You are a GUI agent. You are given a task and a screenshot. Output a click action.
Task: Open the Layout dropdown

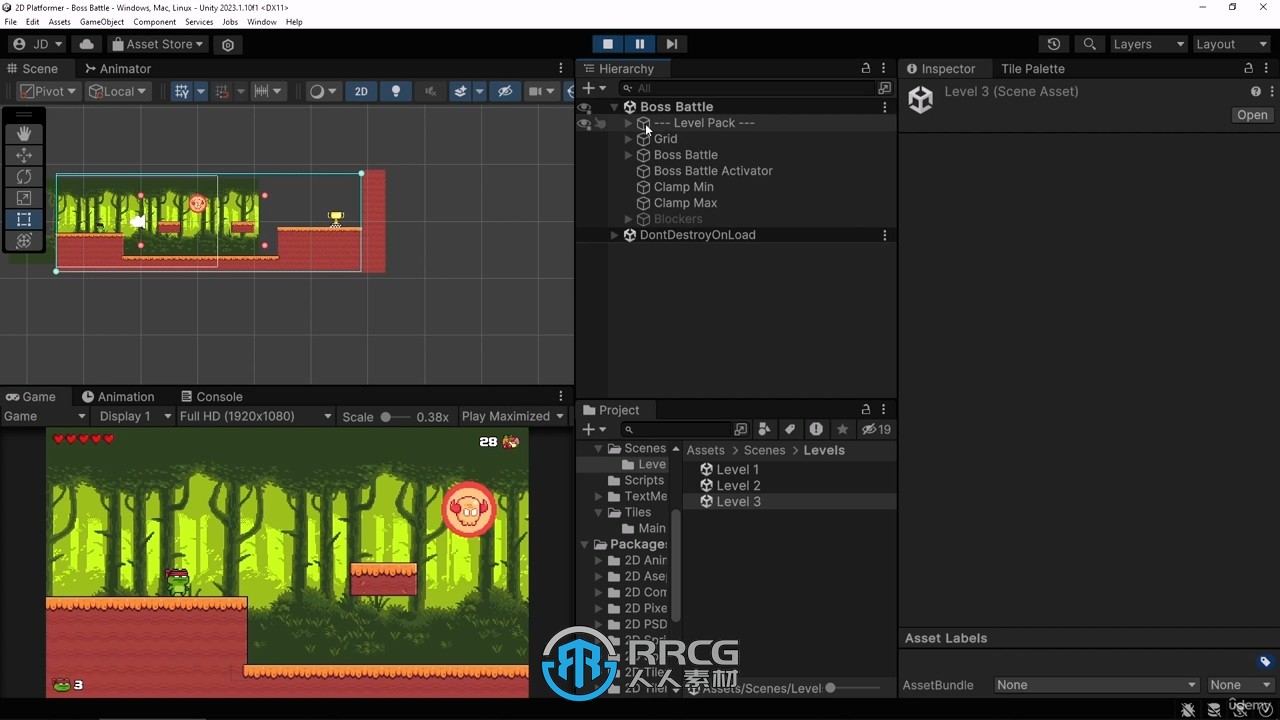[1231, 44]
